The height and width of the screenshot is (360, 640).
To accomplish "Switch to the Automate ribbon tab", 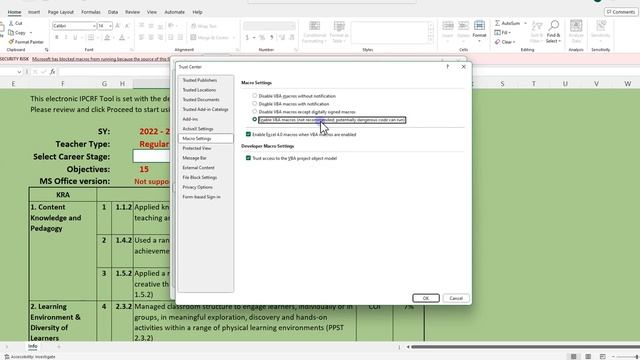I will tap(174, 12).
